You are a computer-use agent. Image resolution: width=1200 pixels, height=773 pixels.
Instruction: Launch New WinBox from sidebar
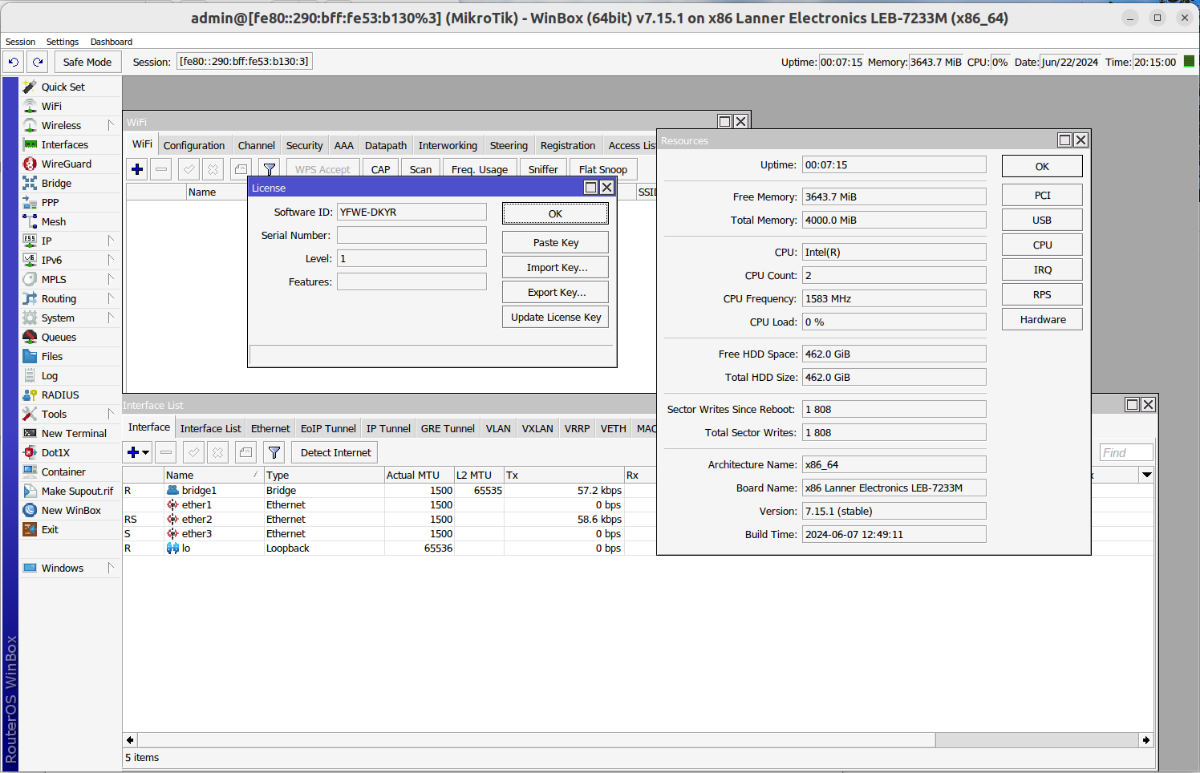click(x=70, y=510)
